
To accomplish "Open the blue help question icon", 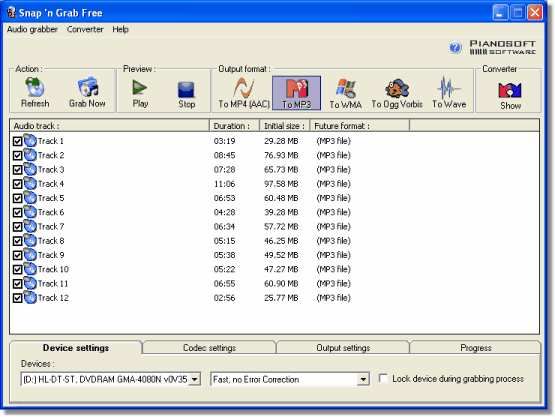I will pos(455,47).
